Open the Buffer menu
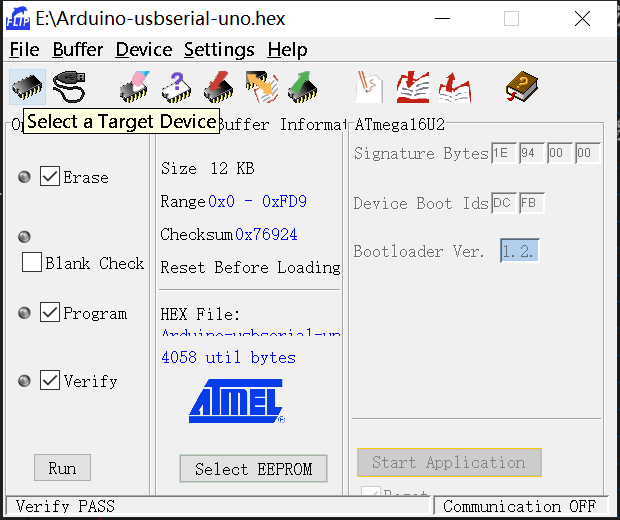 (x=78, y=50)
